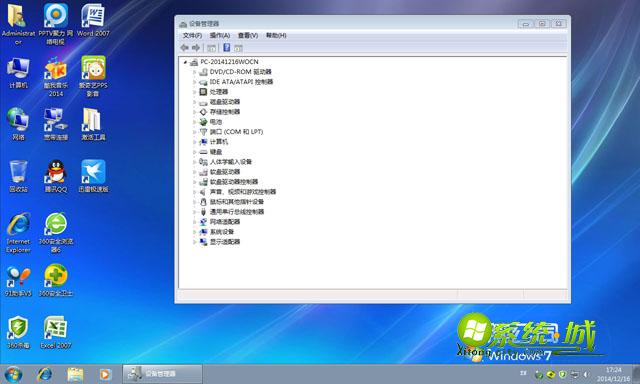Open the 查看(V) menu
The width and height of the screenshot is (640, 384).
248,36
